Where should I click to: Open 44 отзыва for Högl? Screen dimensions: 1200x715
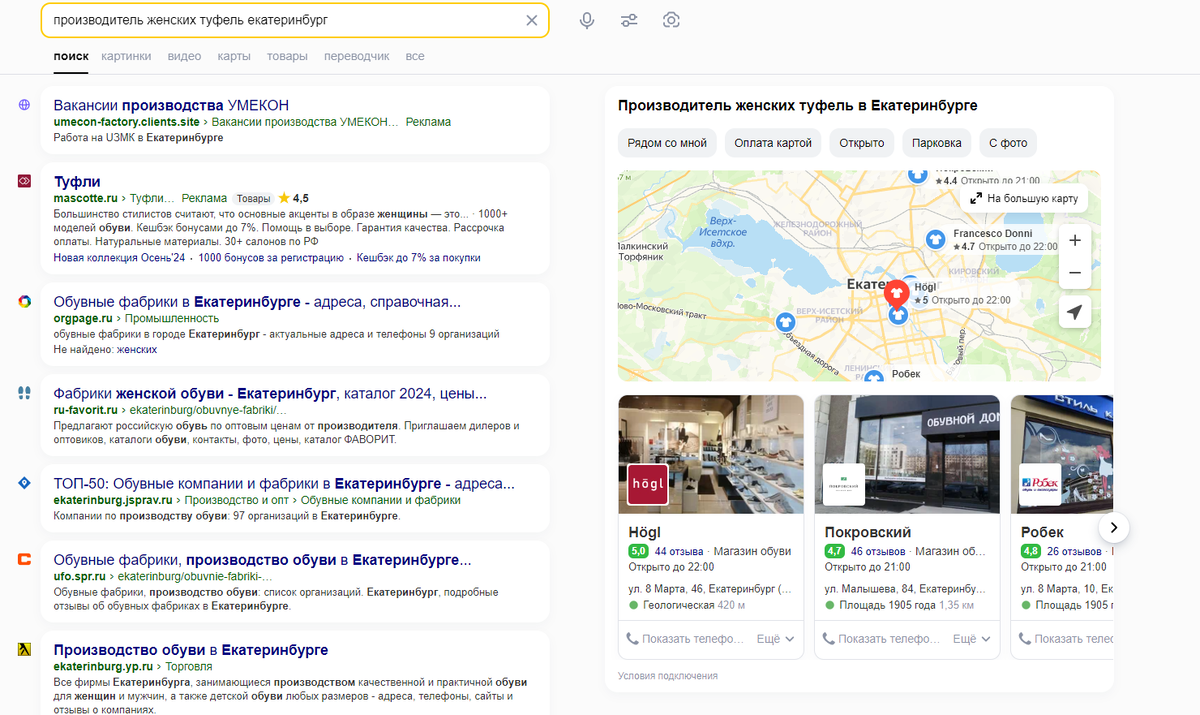[679, 551]
